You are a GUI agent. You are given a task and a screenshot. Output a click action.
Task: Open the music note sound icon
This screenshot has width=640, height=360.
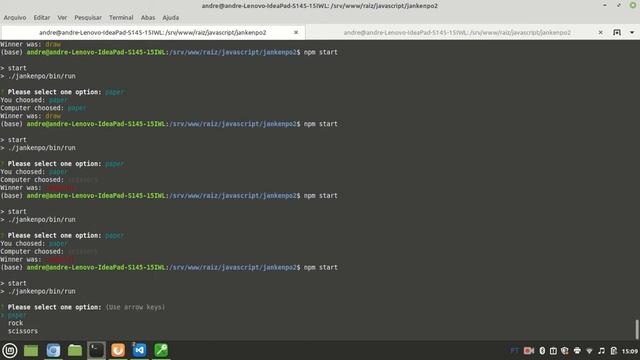(601, 351)
